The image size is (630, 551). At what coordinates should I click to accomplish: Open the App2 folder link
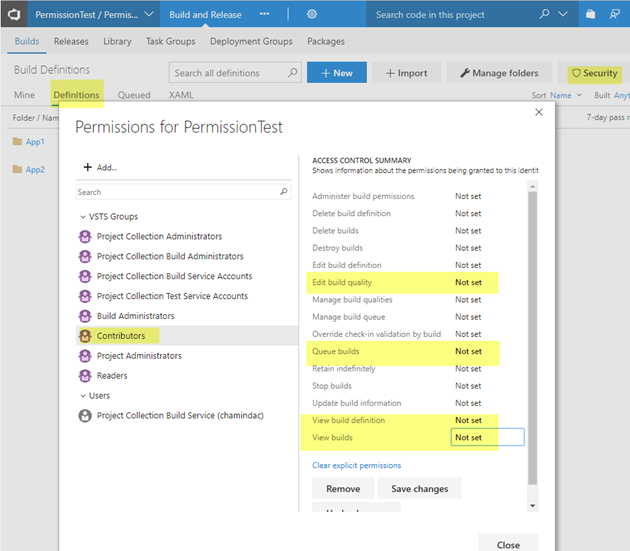tap(35, 169)
